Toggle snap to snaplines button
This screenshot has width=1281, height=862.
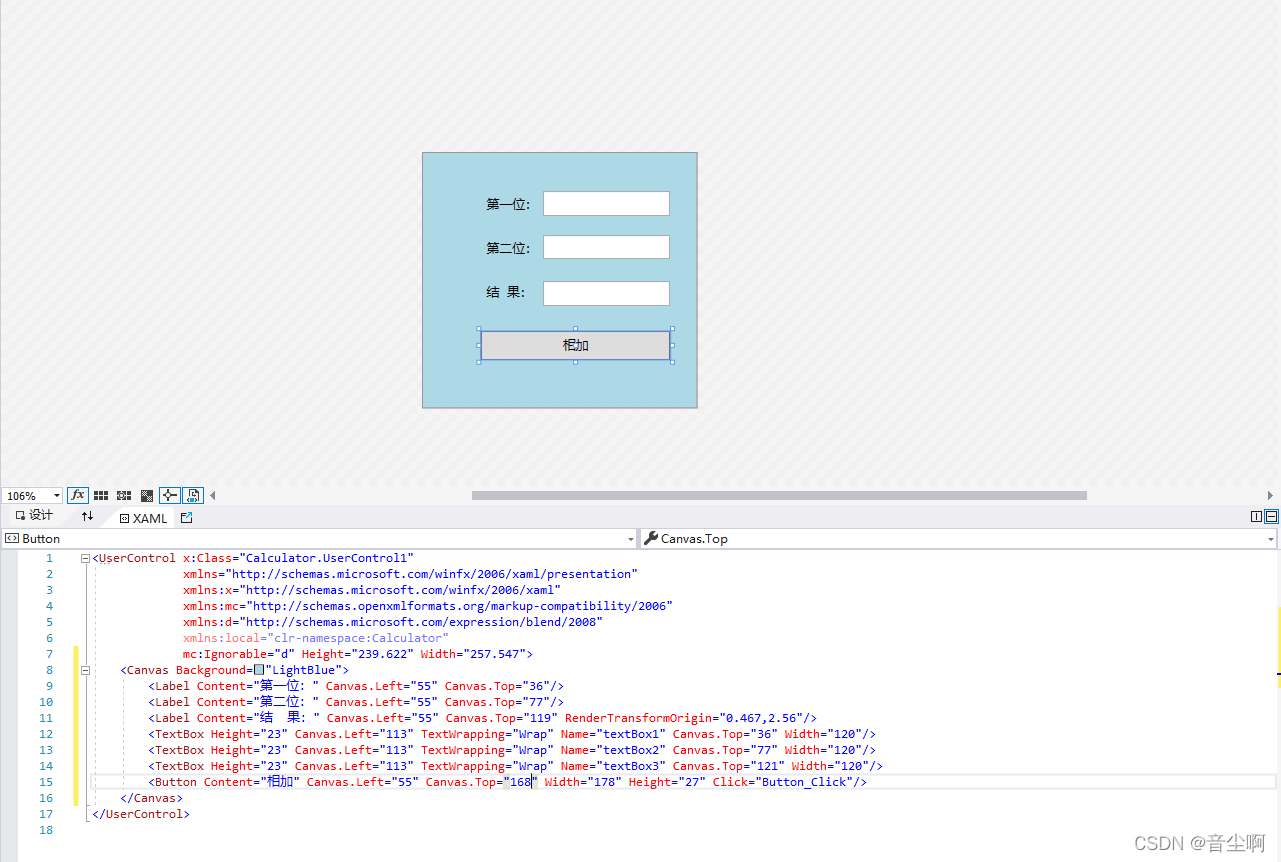169,495
